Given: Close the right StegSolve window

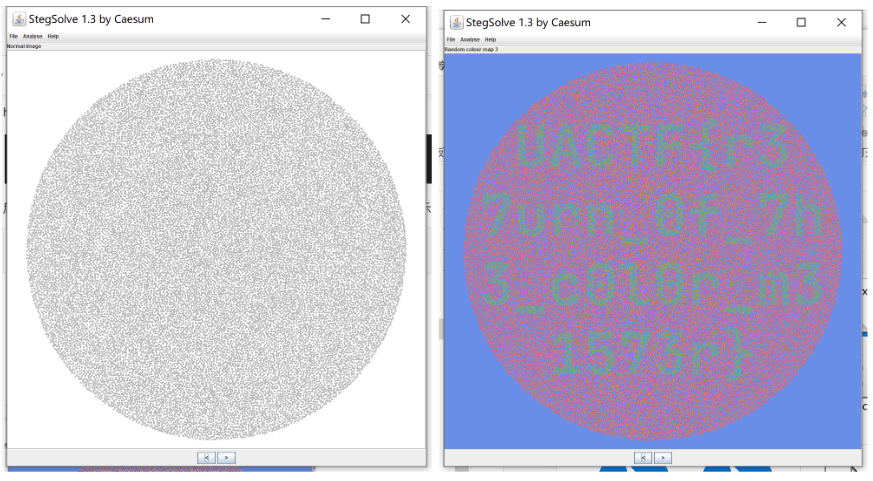Looking at the screenshot, I should [x=841, y=22].
